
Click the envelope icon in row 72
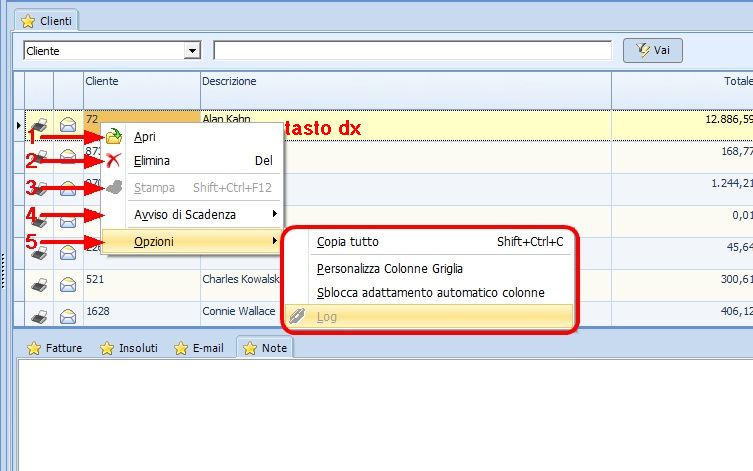68,125
